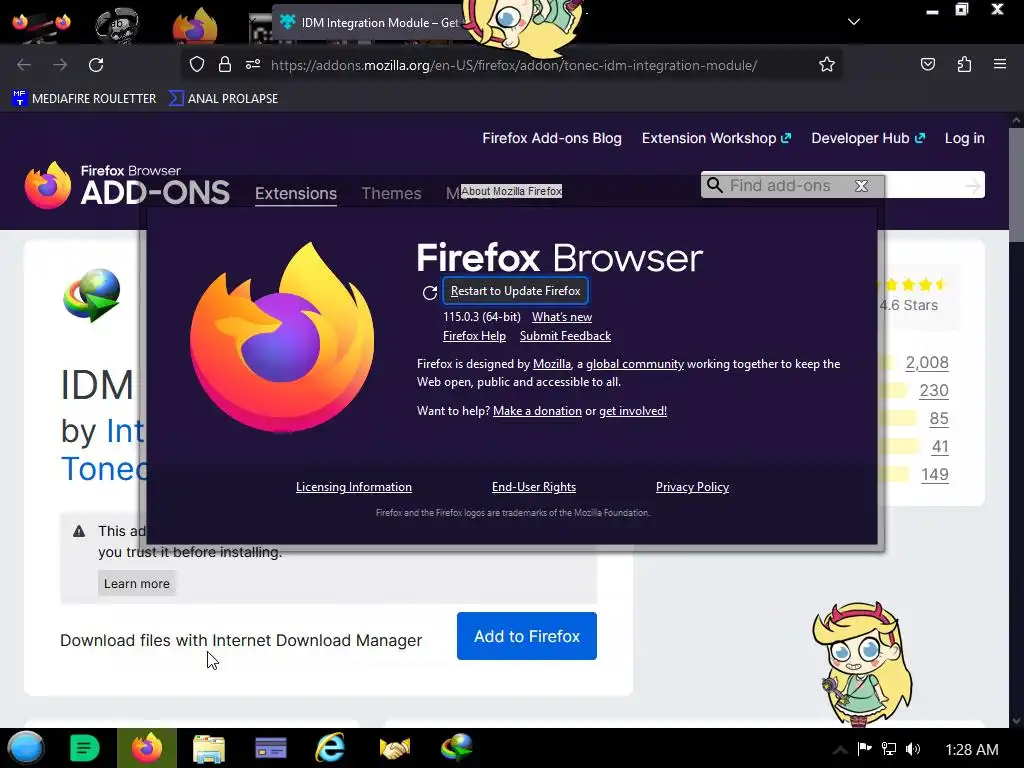Follow the global community link
1024x768 pixels.
(x=635, y=364)
